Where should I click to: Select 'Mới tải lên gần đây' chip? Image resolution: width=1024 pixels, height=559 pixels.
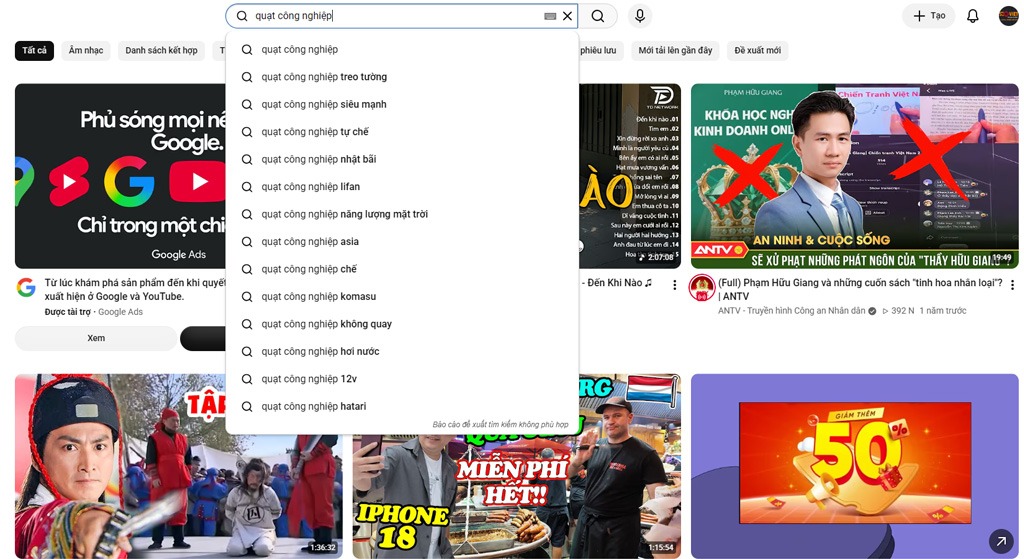[x=675, y=50]
